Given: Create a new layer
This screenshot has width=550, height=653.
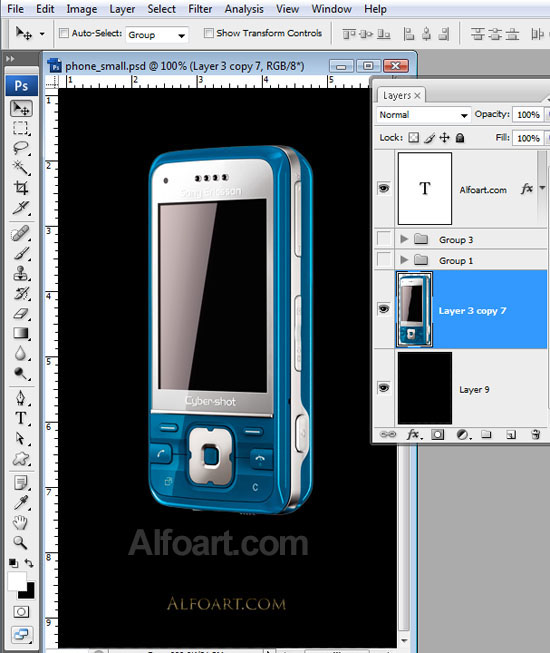Looking at the screenshot, I should coord(511,435).
